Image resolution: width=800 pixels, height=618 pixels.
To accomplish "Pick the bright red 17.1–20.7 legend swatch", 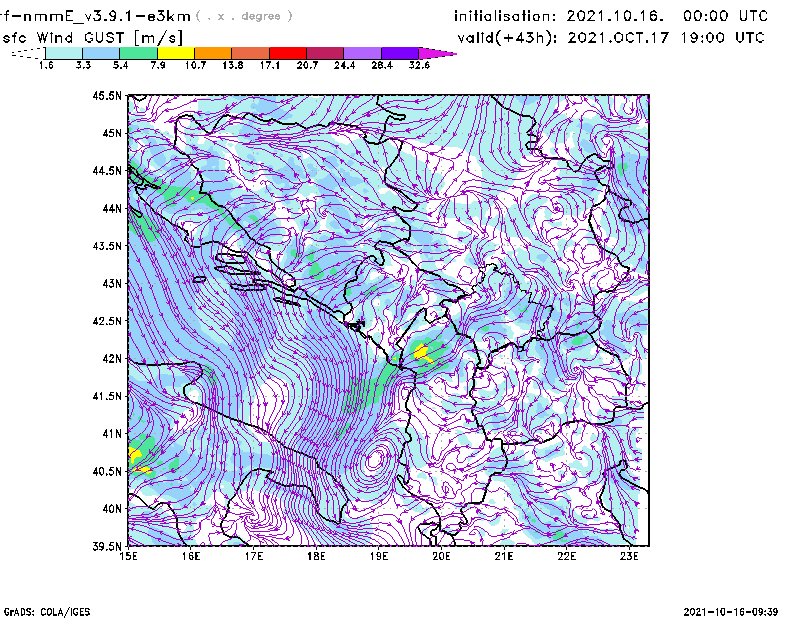I will click(288, 53).
